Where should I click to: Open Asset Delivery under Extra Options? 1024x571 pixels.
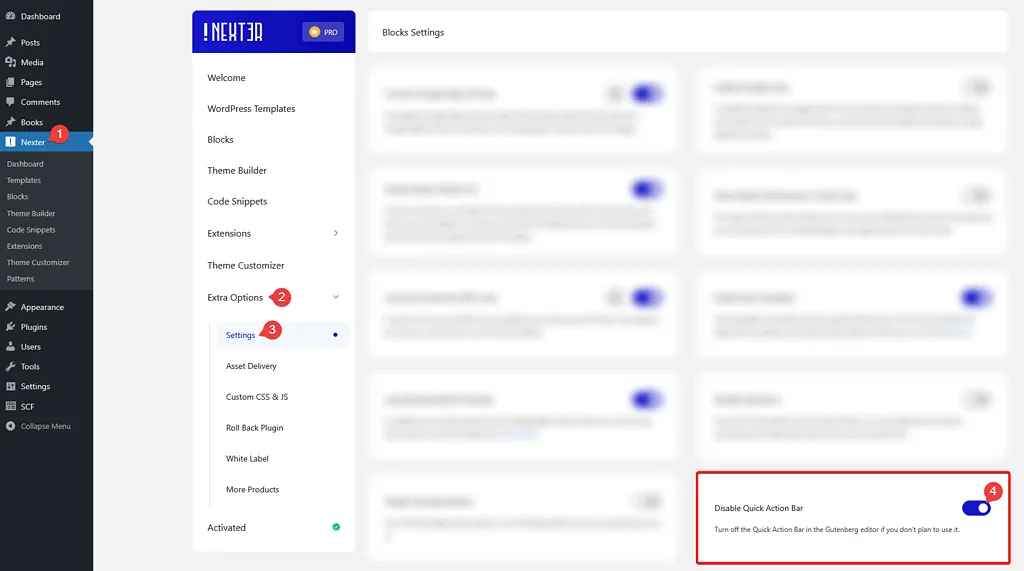pyautogui.click(x=251, y=366)
